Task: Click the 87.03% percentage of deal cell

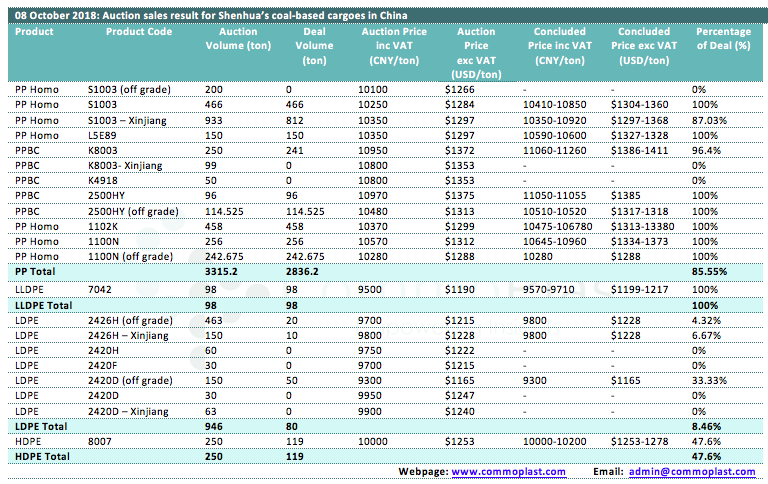Action: pos(709,119)
